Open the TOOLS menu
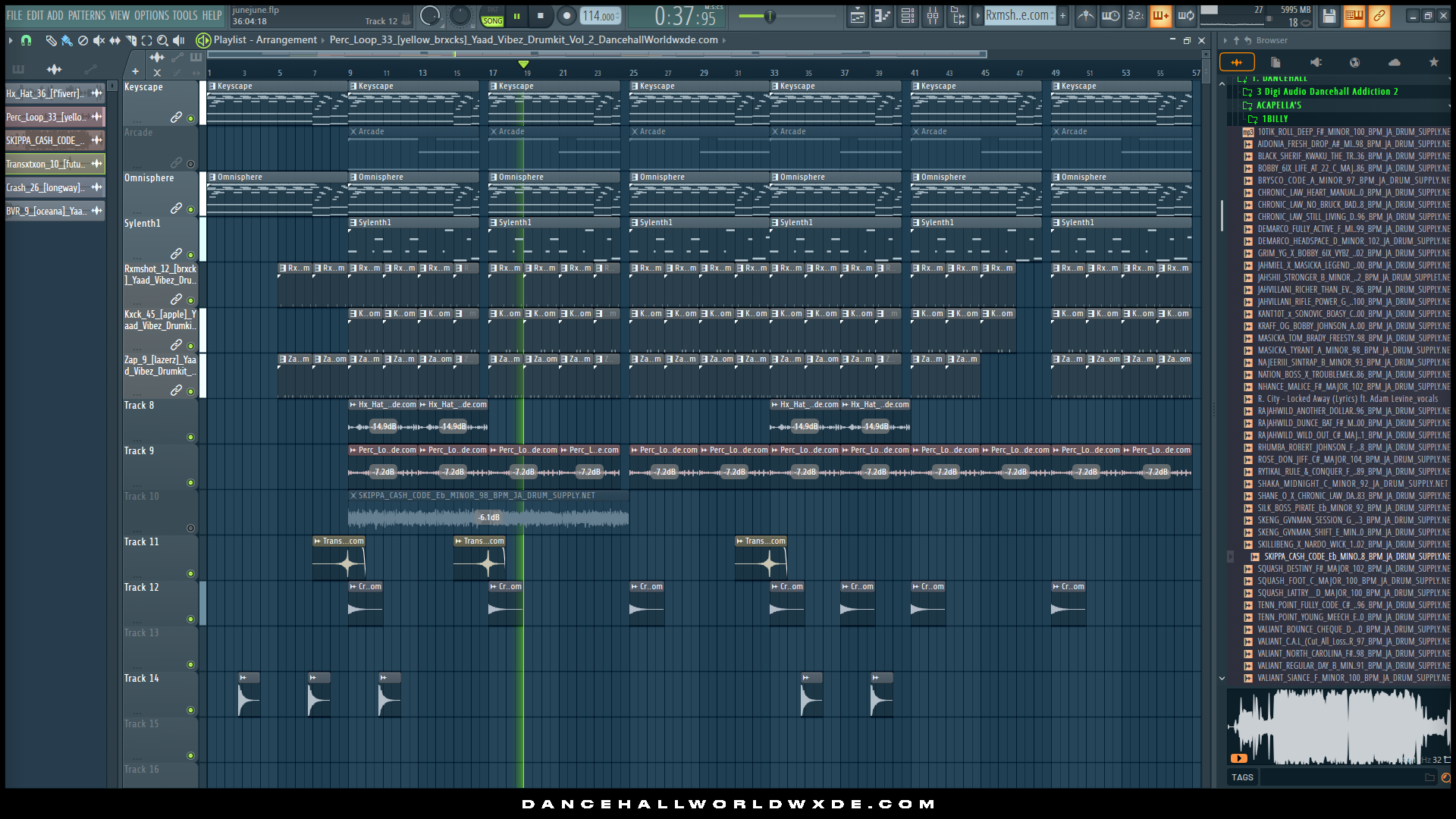The image size is (1456, 819). [184, 16]
